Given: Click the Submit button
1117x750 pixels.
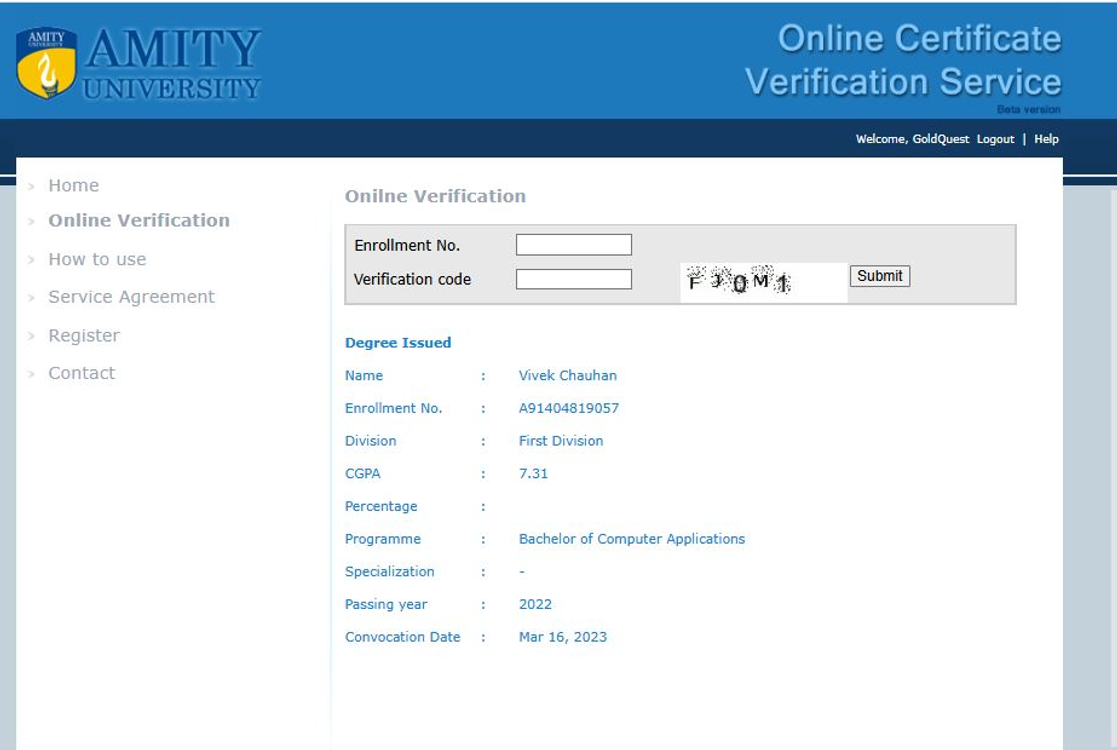Looking at the screenshot, I should 879,276.
